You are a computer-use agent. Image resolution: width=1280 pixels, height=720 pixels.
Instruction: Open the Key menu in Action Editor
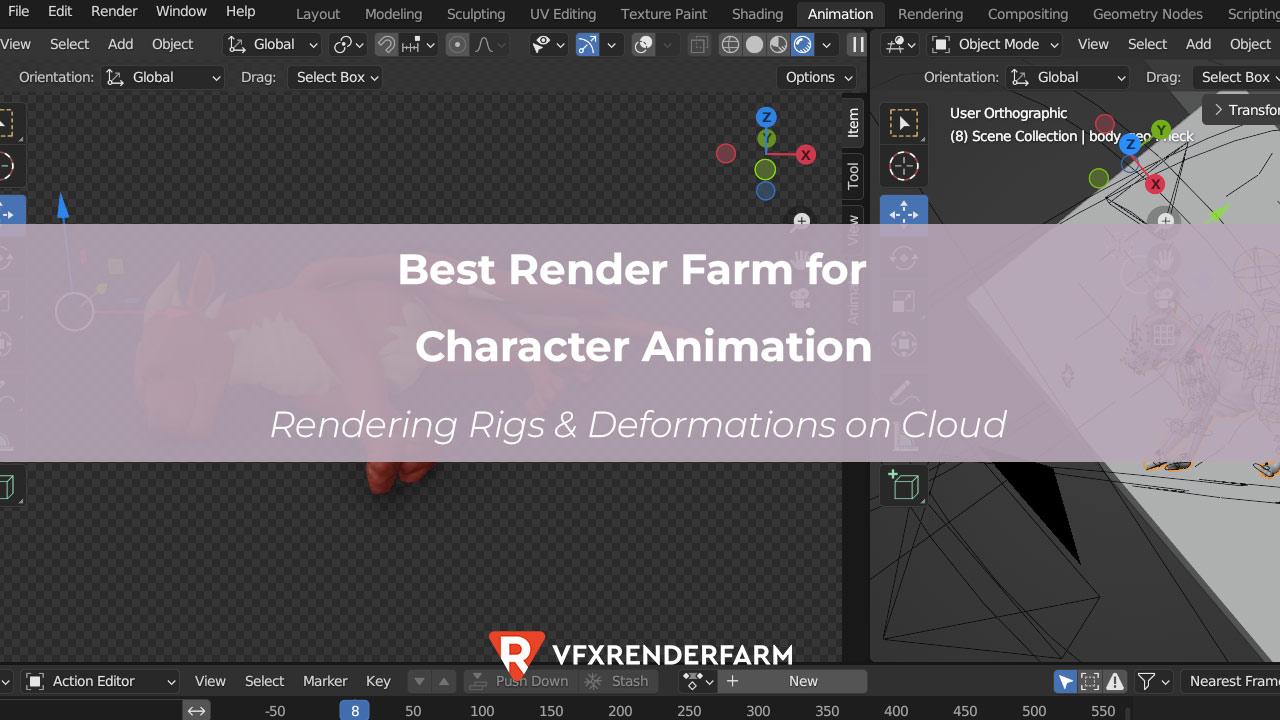378,681
